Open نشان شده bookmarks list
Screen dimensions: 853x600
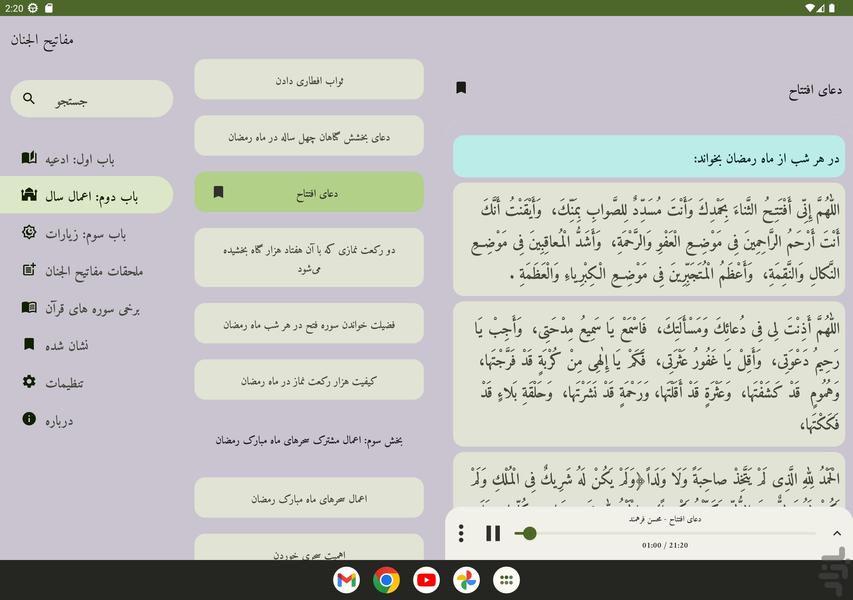pos(86,345)
